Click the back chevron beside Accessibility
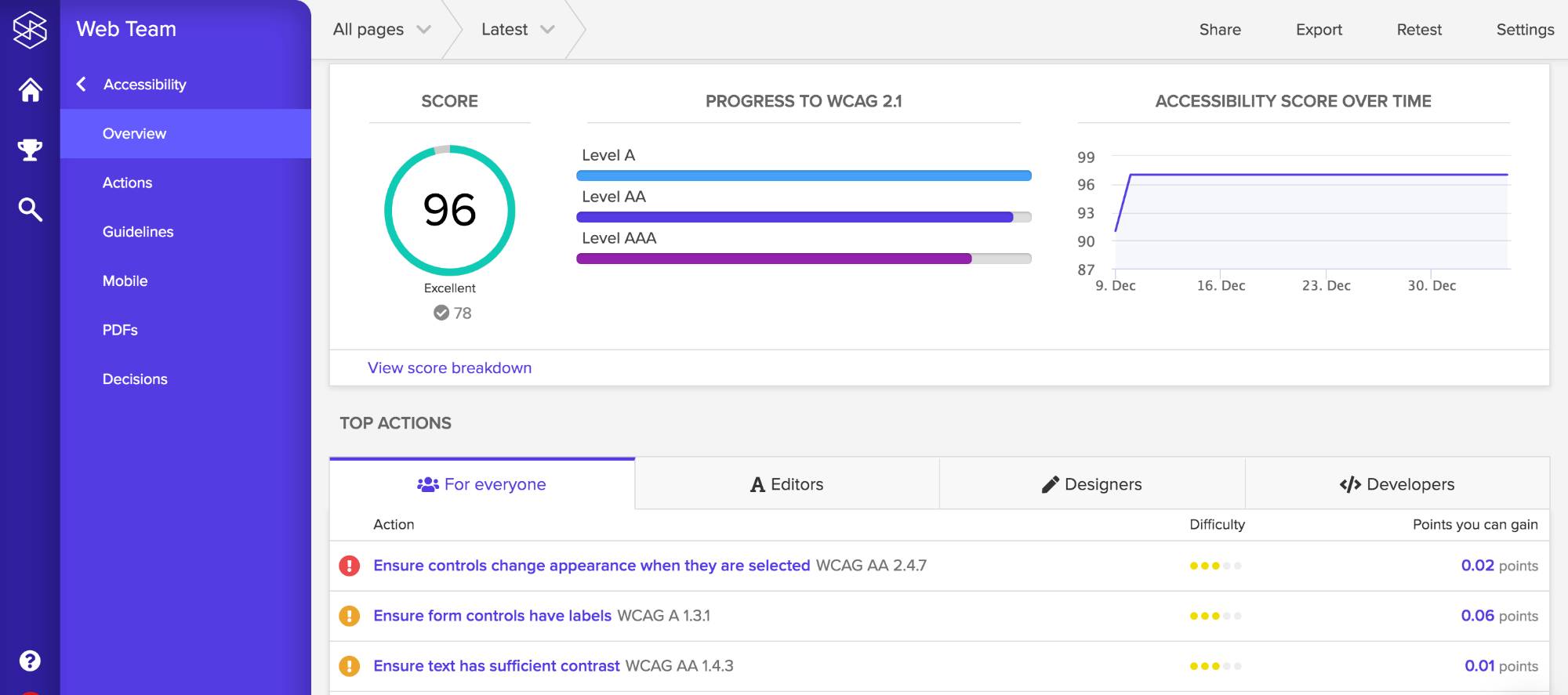 tap(82, 84)
